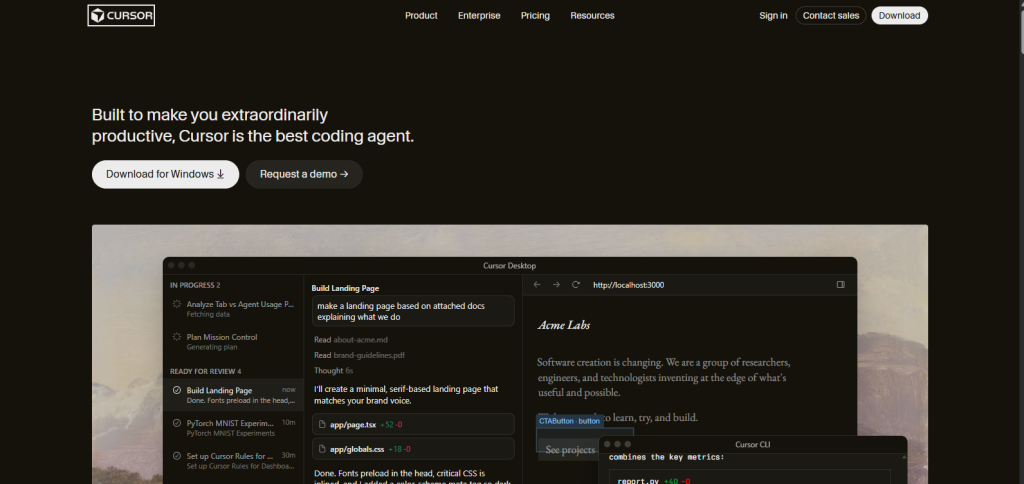
Task: Click the Build Landing Page chat title
Action: tap(345, 288)
